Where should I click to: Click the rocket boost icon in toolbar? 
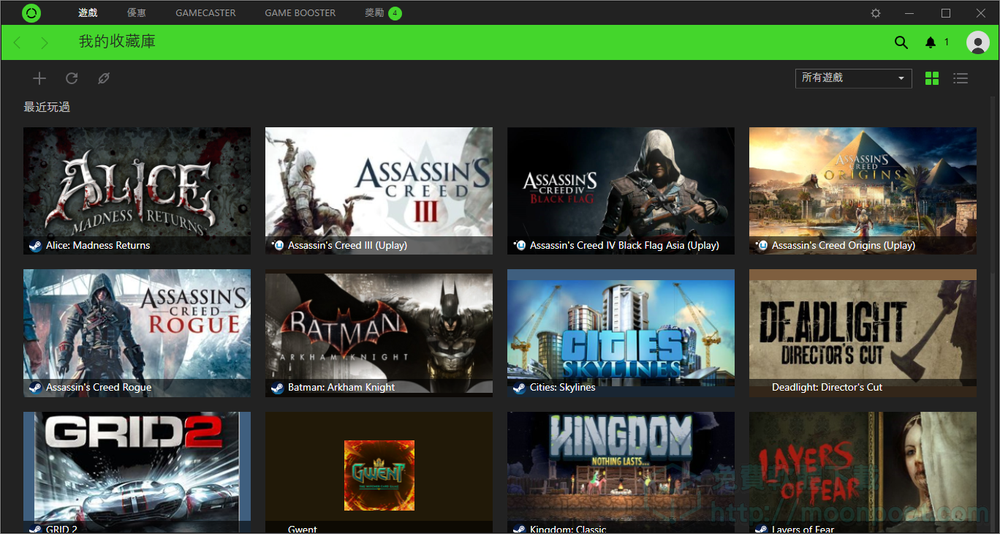click(104, 78)
